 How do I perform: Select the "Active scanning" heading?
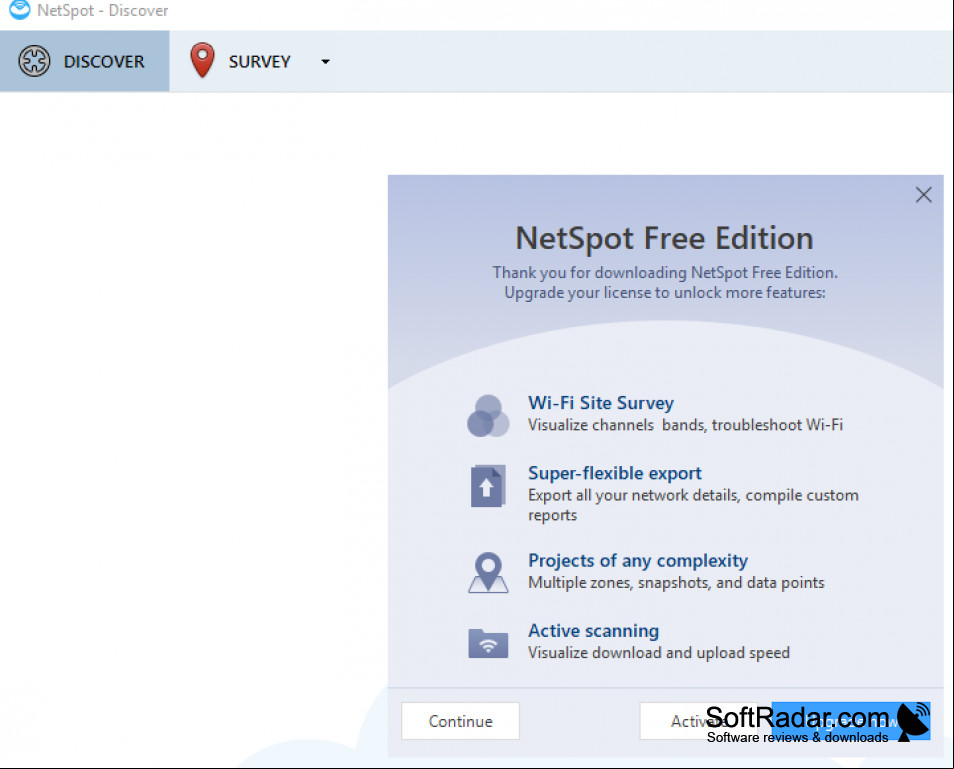594,631
